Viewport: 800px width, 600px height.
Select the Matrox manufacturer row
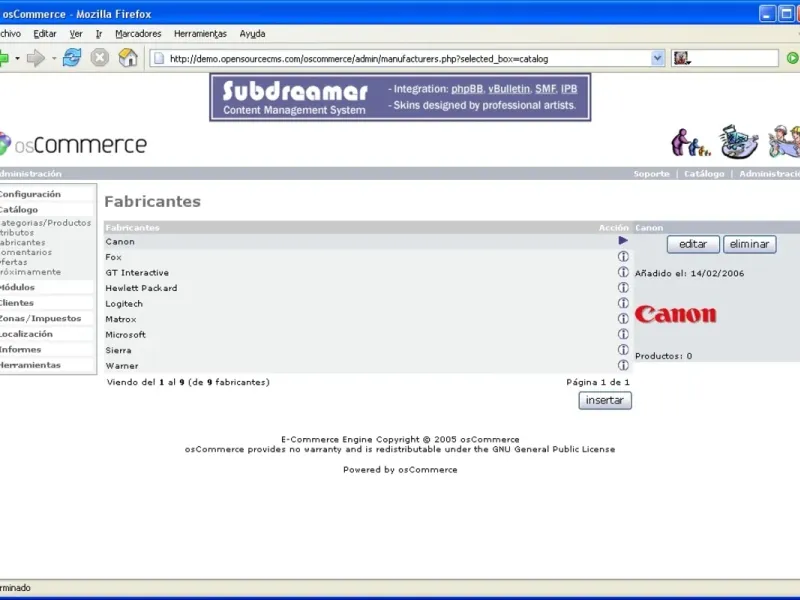coord(368,319)
